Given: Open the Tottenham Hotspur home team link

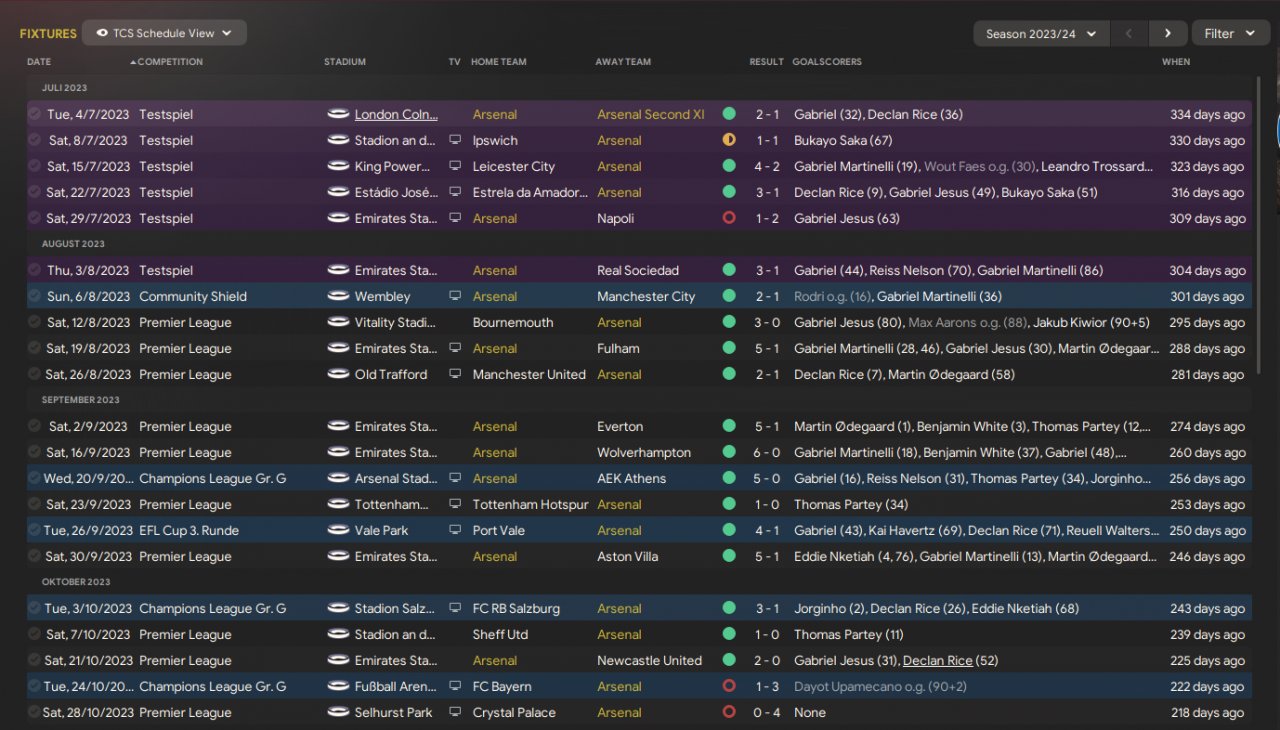Looking at the screenshot, I should click(529, 505).
